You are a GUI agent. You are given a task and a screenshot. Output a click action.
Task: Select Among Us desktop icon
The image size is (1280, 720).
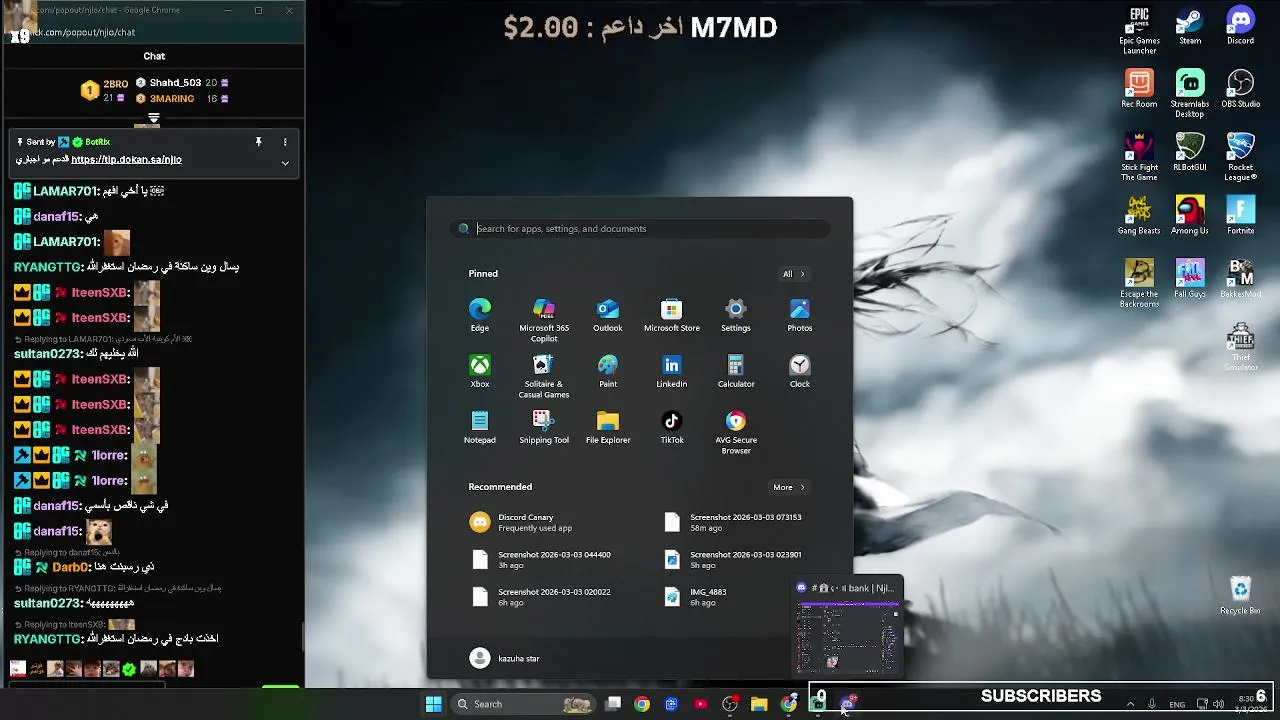pyautogui.click(x=1190, y=215)
